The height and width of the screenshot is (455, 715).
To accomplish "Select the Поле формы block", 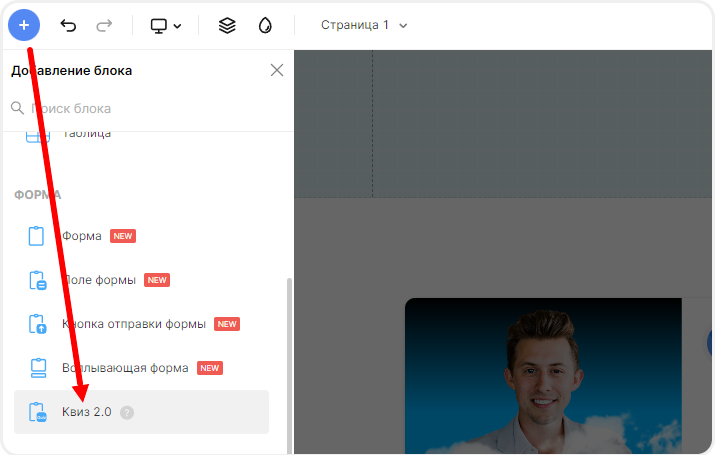I will click(x=99, y=280).
